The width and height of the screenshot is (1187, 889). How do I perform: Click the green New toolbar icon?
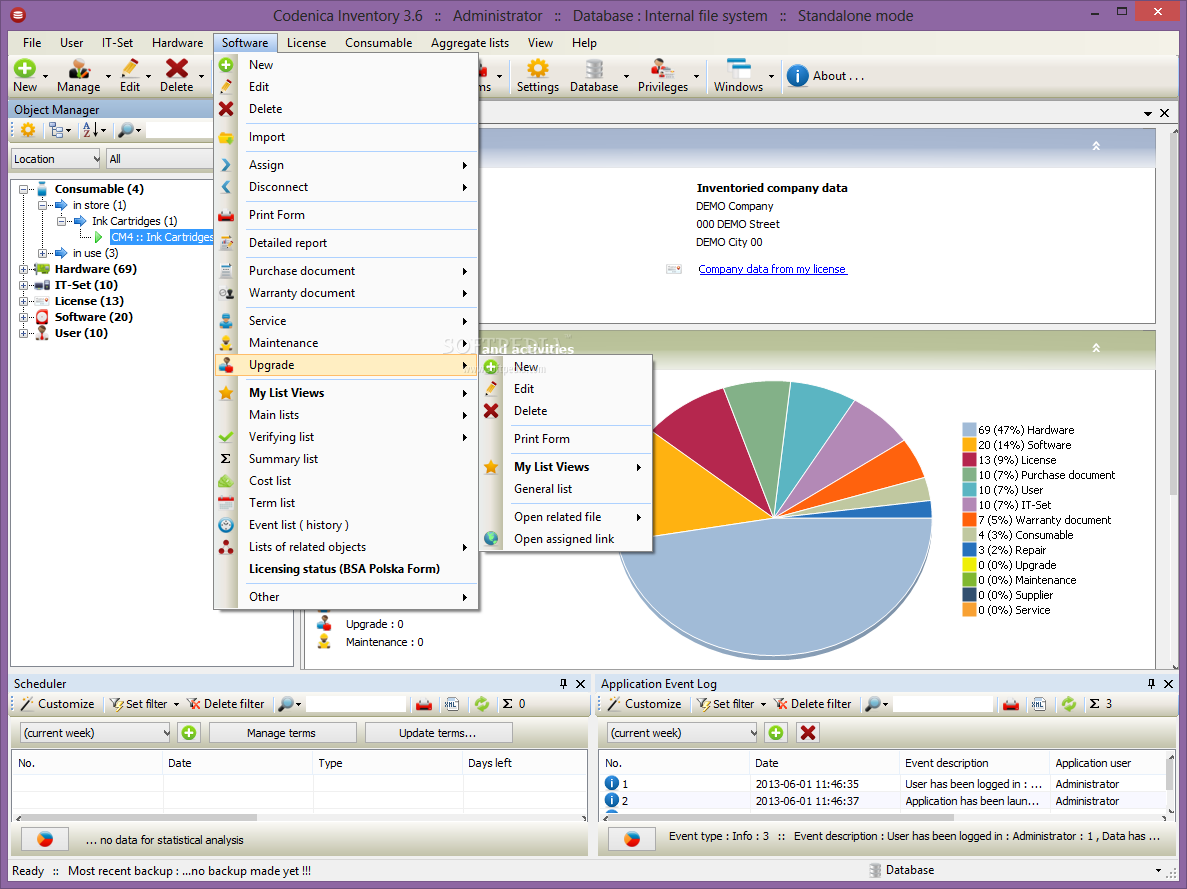click(x=25, y=69)
